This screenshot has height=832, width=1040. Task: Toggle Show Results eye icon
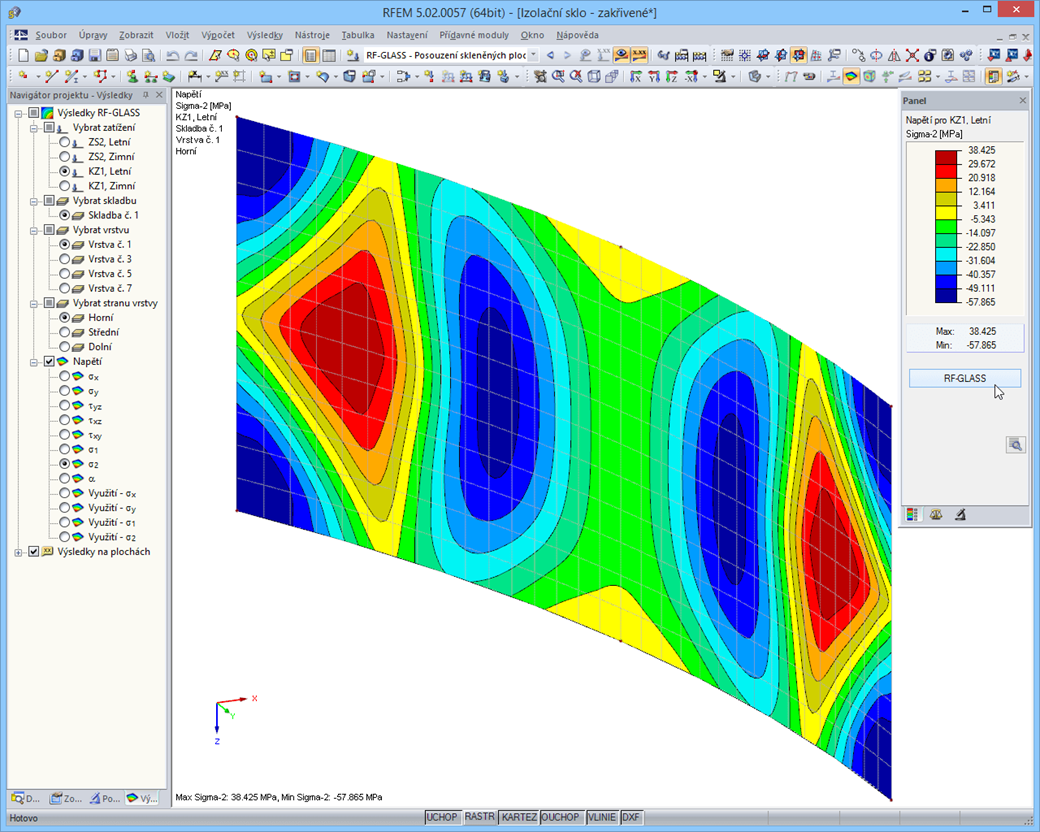[x=621, y=55]
